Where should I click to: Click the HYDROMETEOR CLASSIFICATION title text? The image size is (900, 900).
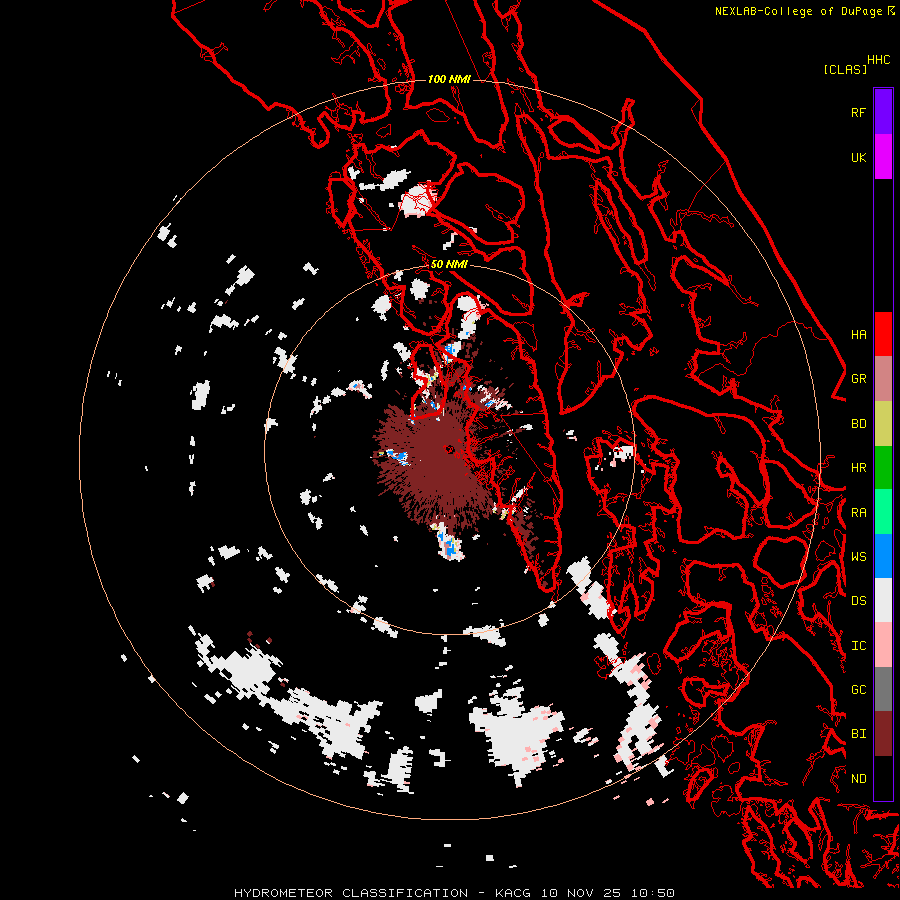(351, 893)
